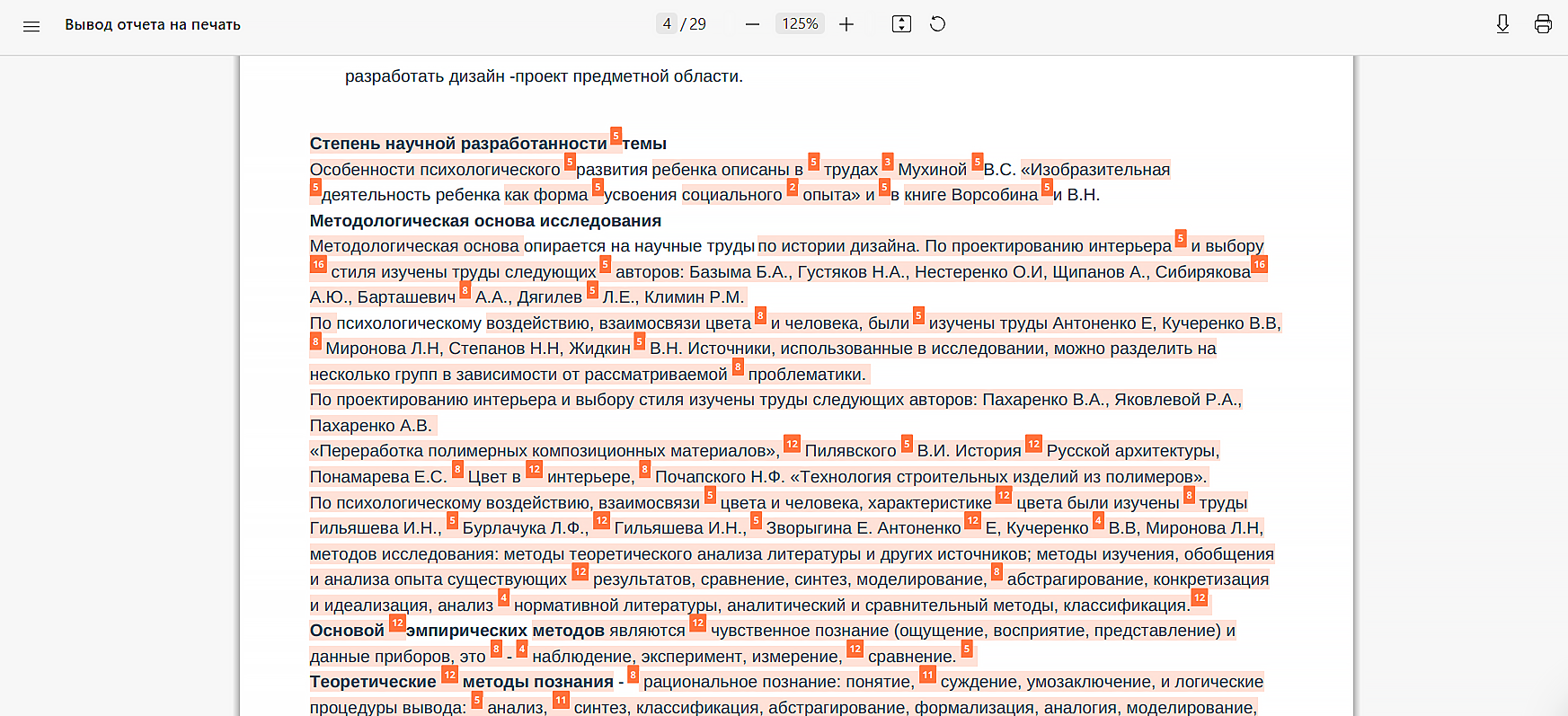Screen dimensions: 1568x716
Task: Click the text Пахаренко А.В.
Action: [371, 426]
